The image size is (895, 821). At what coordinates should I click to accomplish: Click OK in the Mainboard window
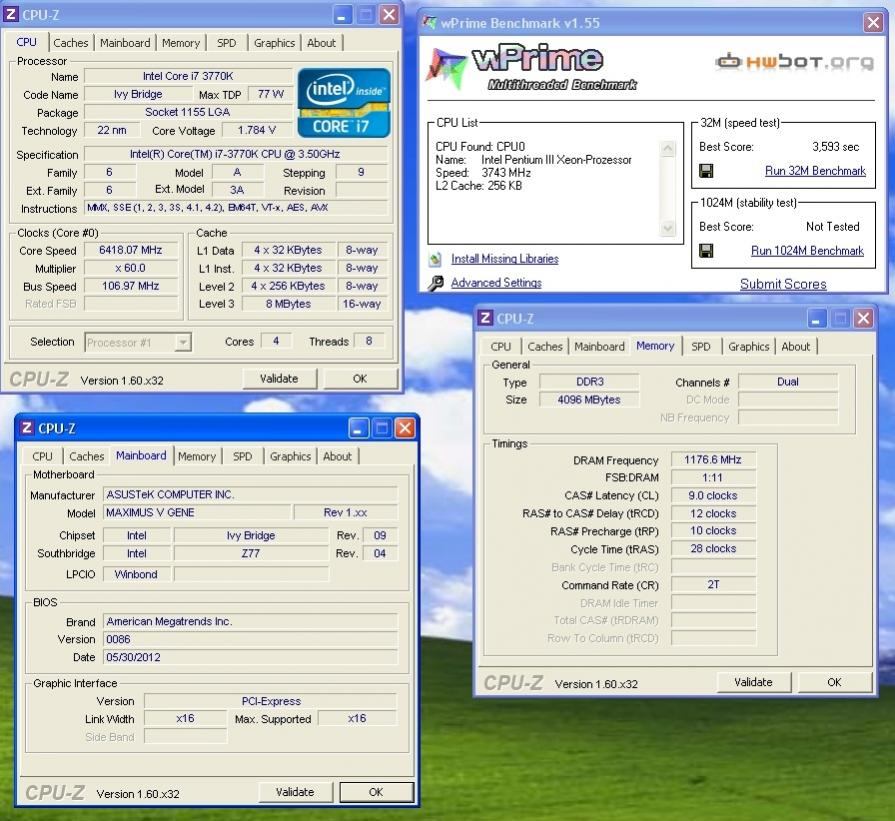[376, 792]
